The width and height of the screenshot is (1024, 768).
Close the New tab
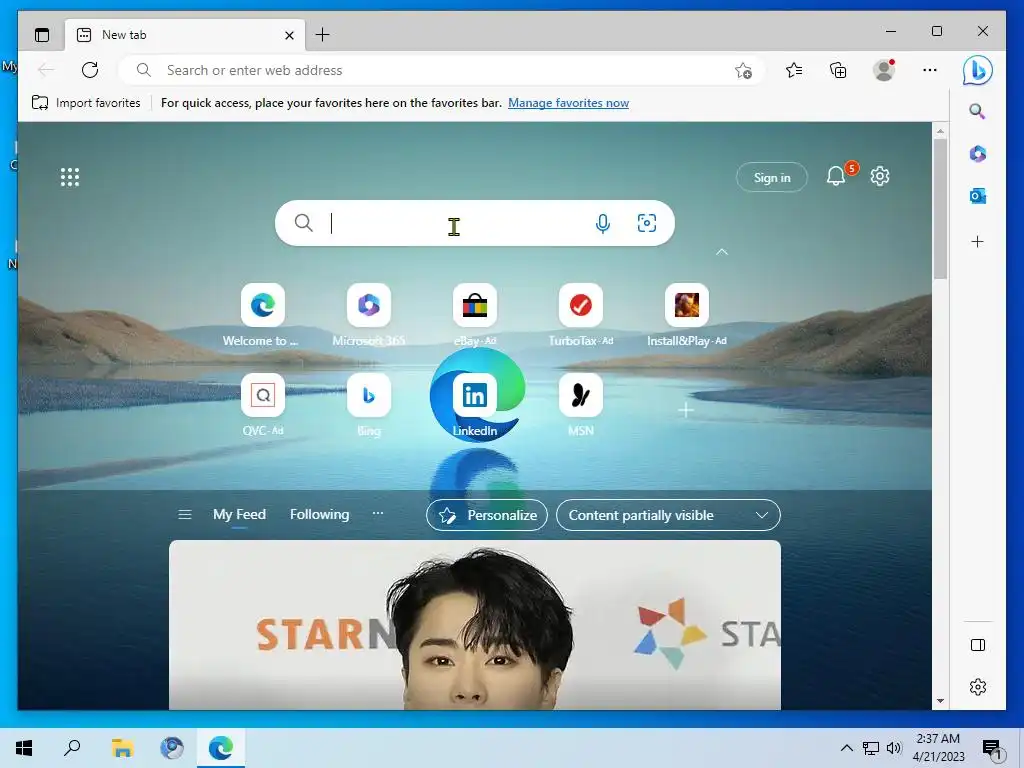[289, 35]
